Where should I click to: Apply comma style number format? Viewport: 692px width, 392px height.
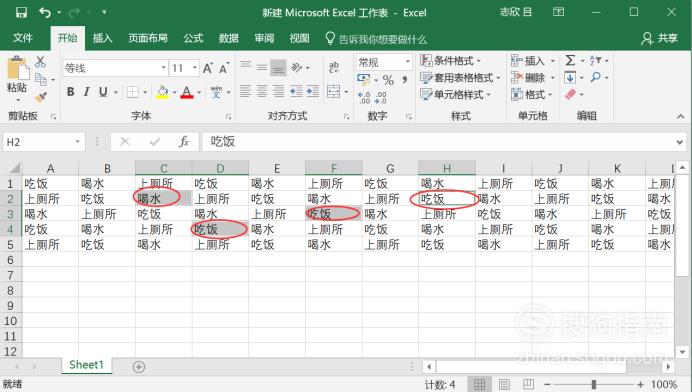[405, 80]
